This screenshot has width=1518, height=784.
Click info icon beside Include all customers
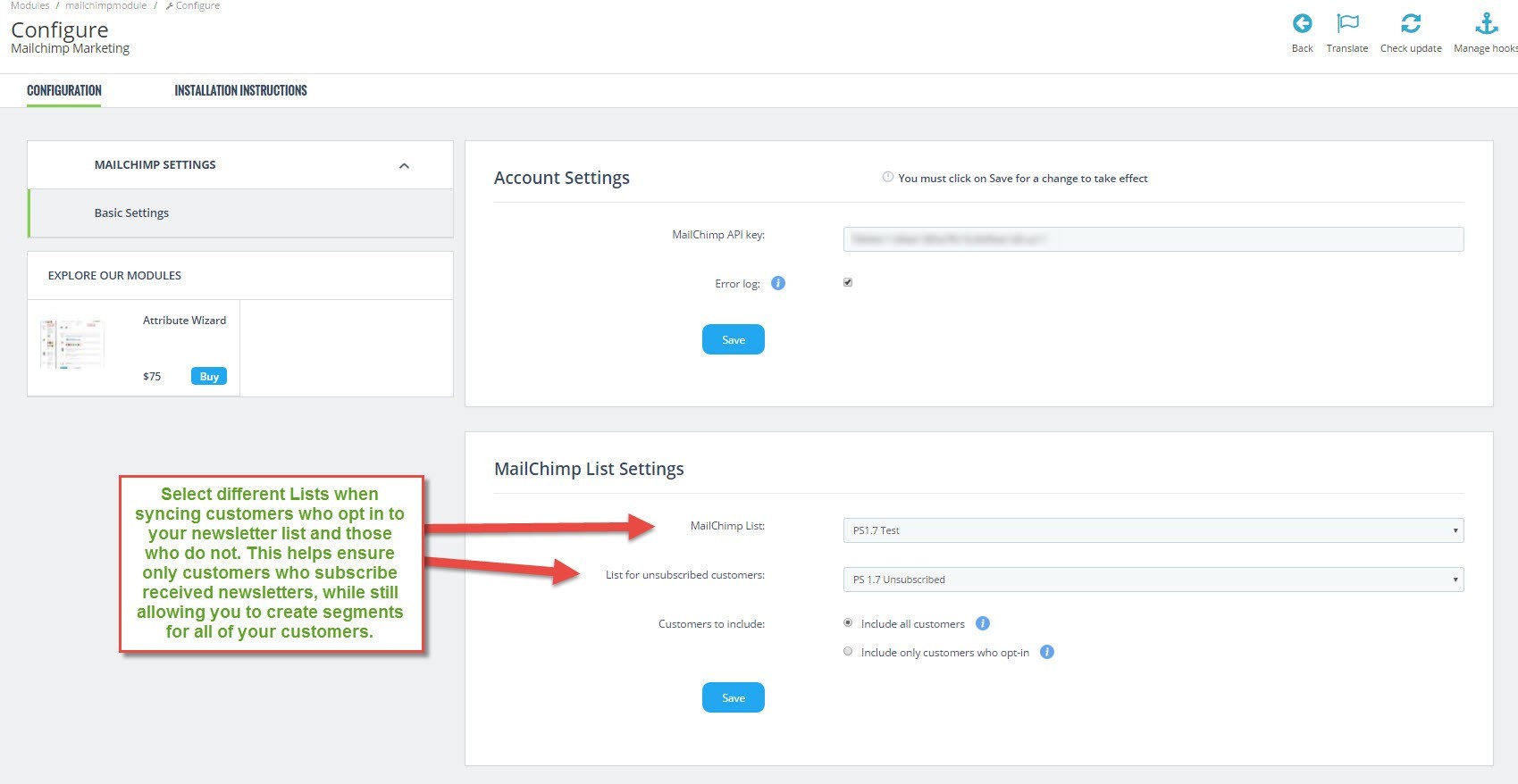983,623
